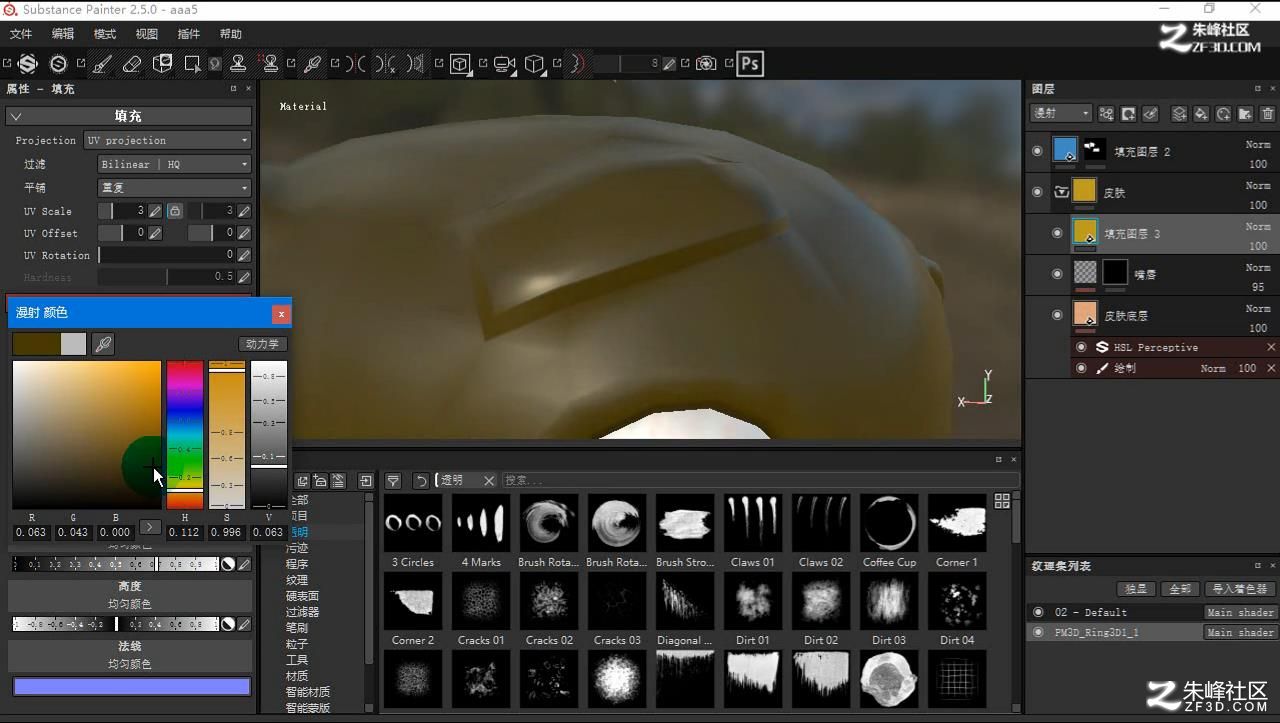Hide the 皮肤底层 layer
Viewport: 1280px width, 723px height.
coord(1057,315)
